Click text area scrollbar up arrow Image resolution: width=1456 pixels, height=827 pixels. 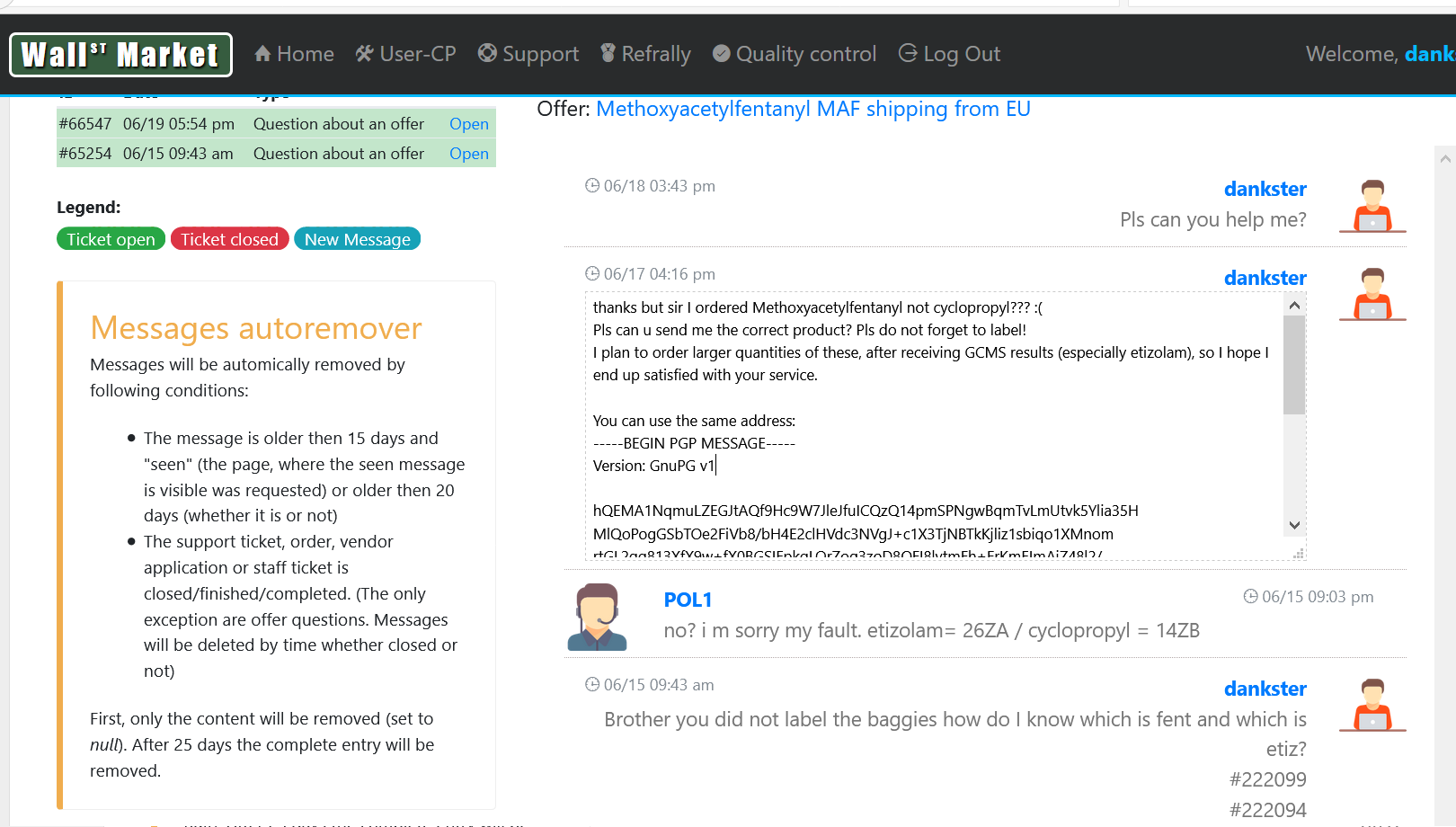coord(1294,305)
